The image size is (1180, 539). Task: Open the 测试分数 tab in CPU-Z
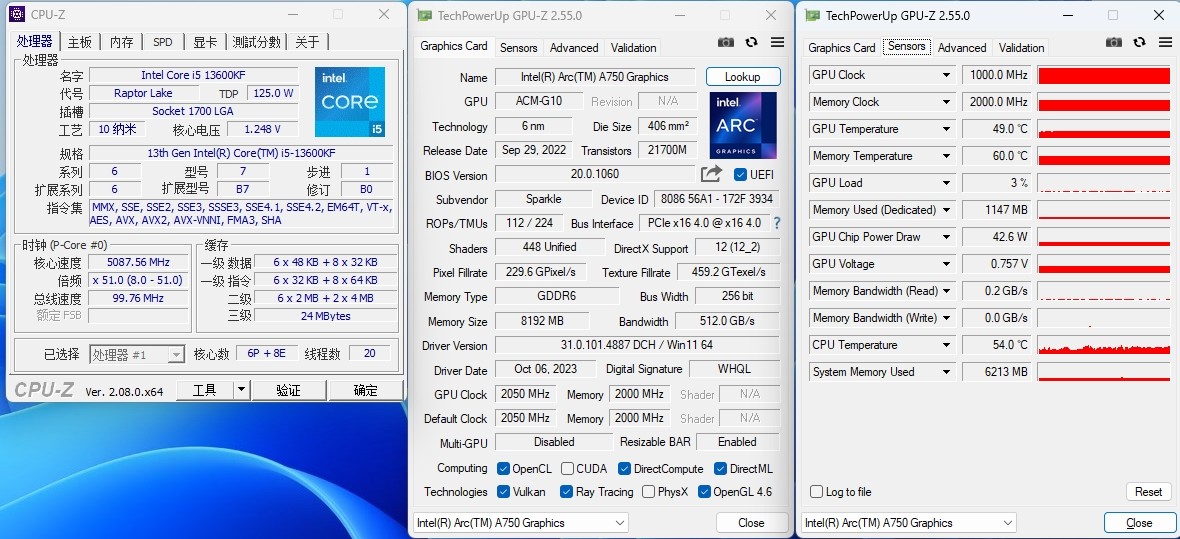[257, 42]
